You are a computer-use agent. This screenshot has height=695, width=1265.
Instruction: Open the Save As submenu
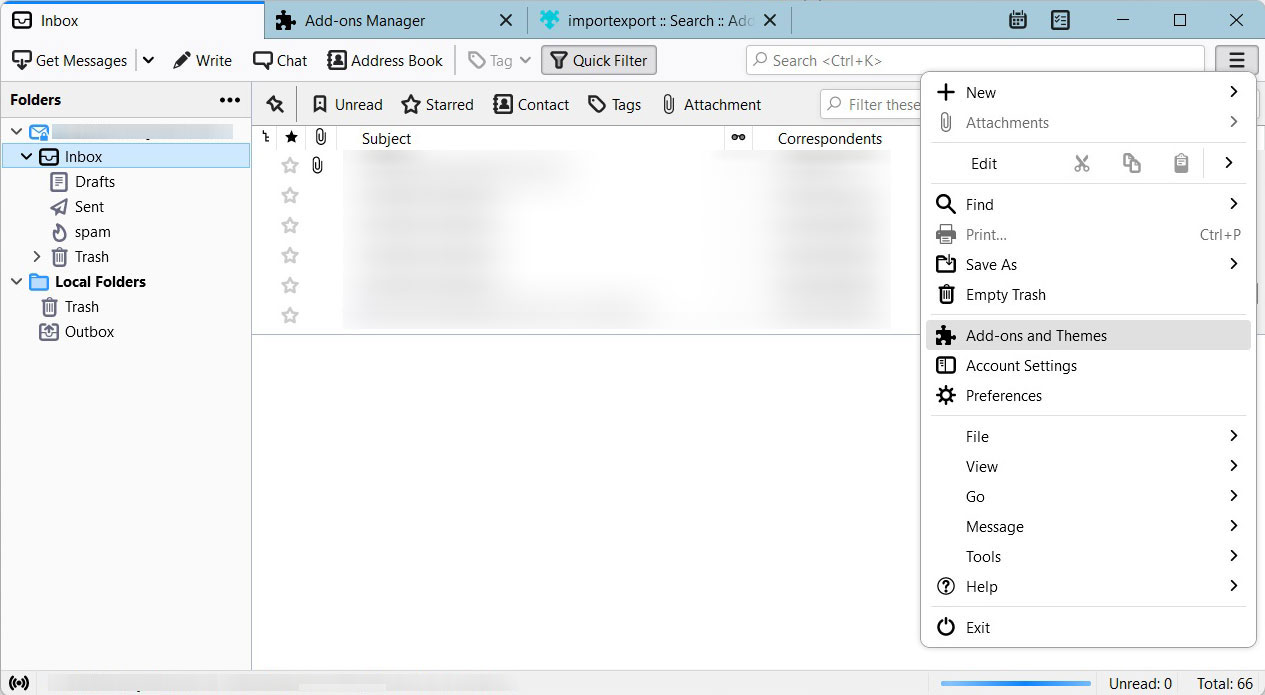1088,264
